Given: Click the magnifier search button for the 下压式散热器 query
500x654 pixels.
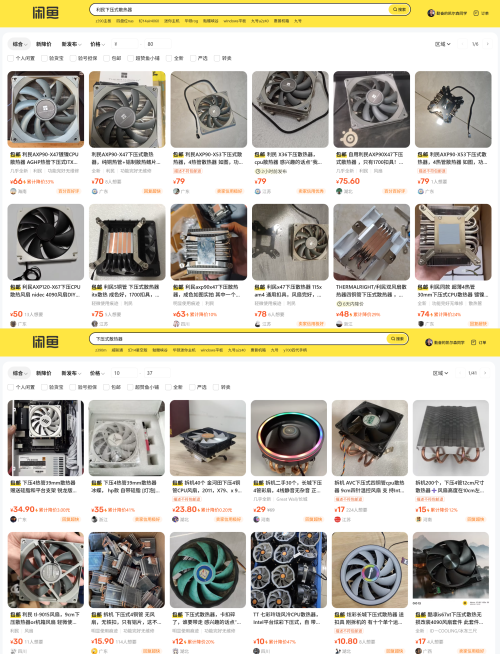Looking at the screenshot, I should (397, 338).
